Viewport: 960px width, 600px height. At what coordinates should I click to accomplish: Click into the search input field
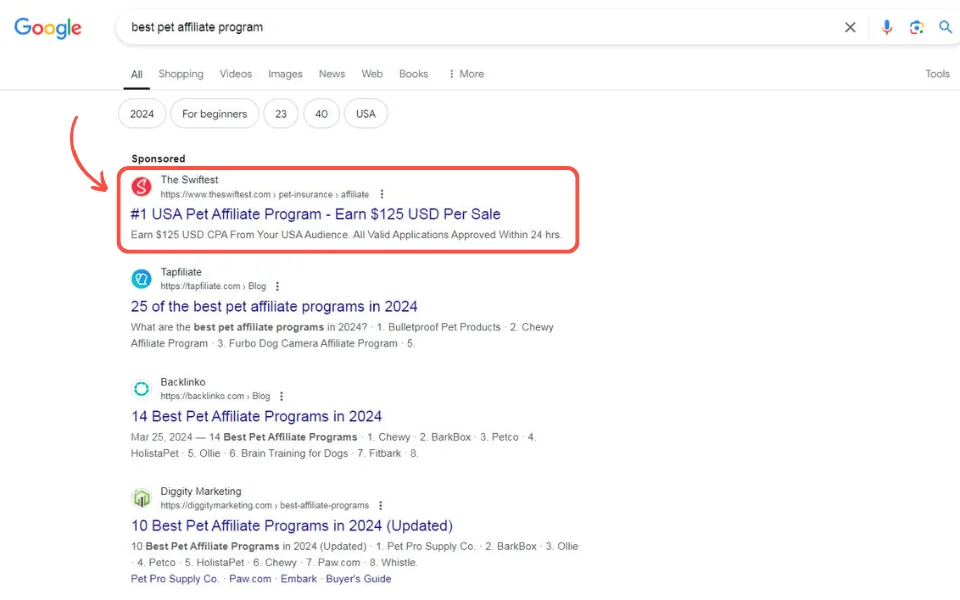pos(480,28)
